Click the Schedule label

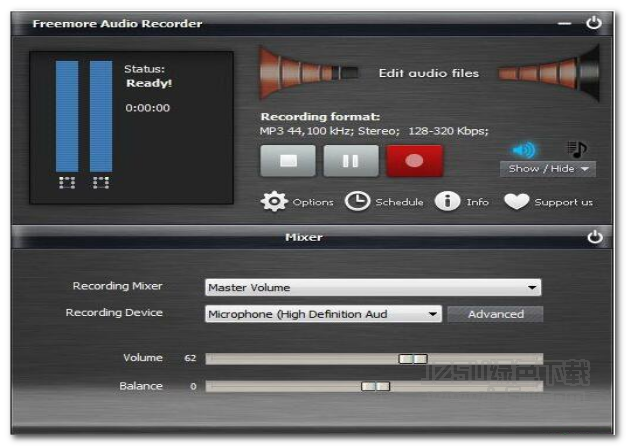pyautogui.click(x=399, y=202)
